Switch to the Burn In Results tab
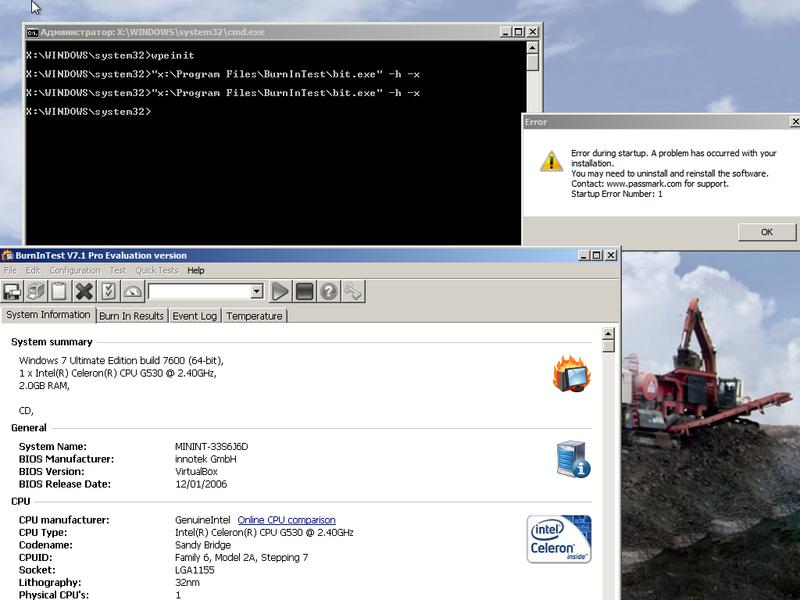Screen dimensions: 800x600 coord(132,316)
